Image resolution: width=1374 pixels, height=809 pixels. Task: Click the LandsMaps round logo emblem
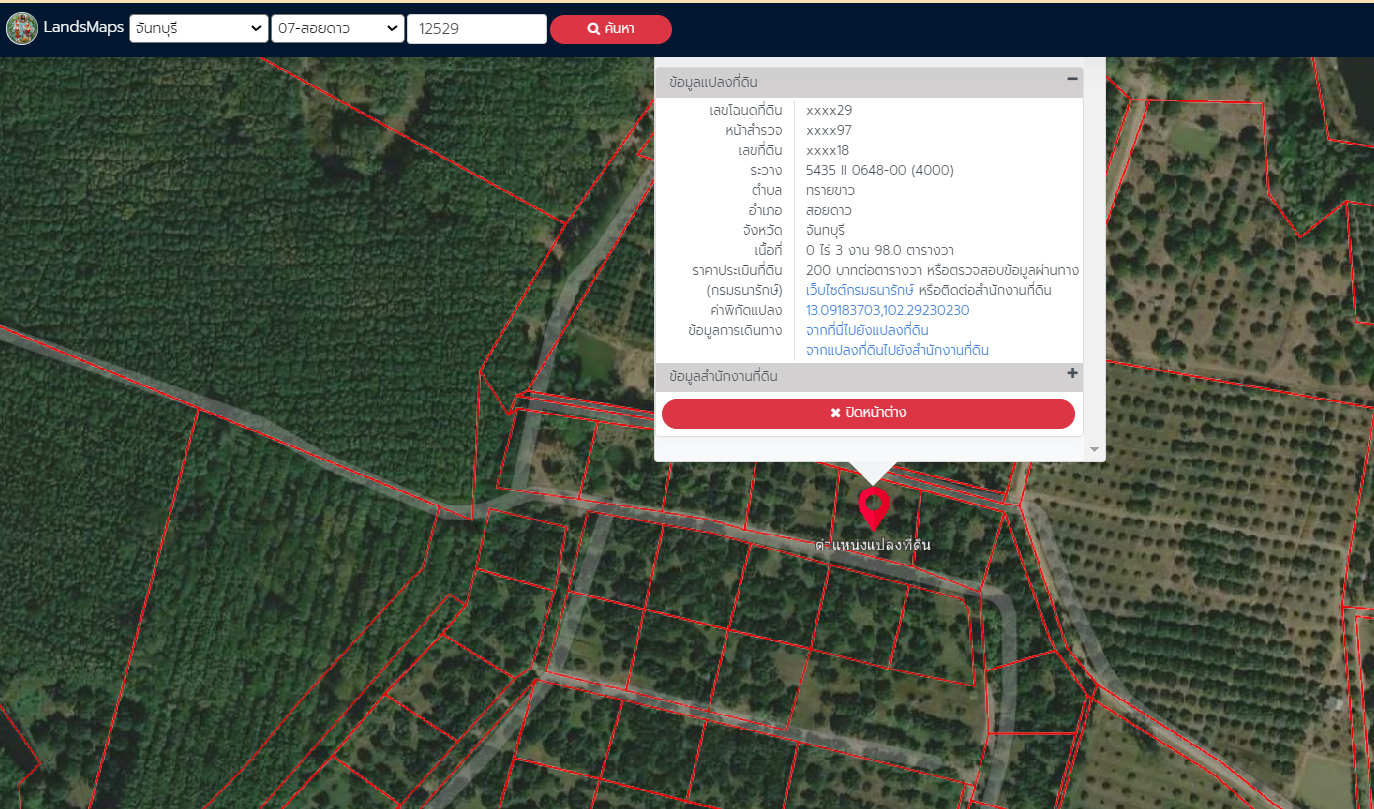coord(22,29)
